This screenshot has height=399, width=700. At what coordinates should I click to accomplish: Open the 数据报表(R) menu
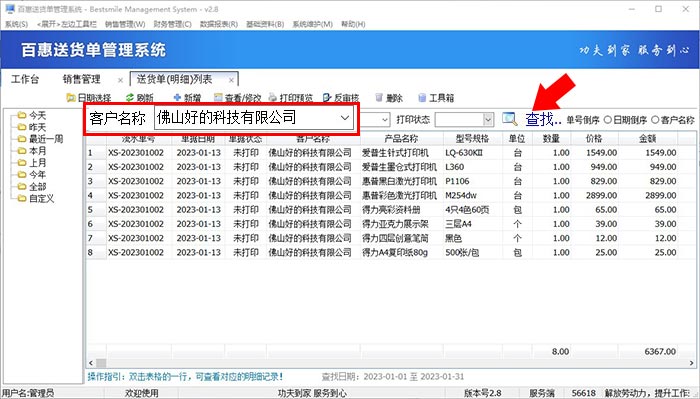(x=219, y=24)
